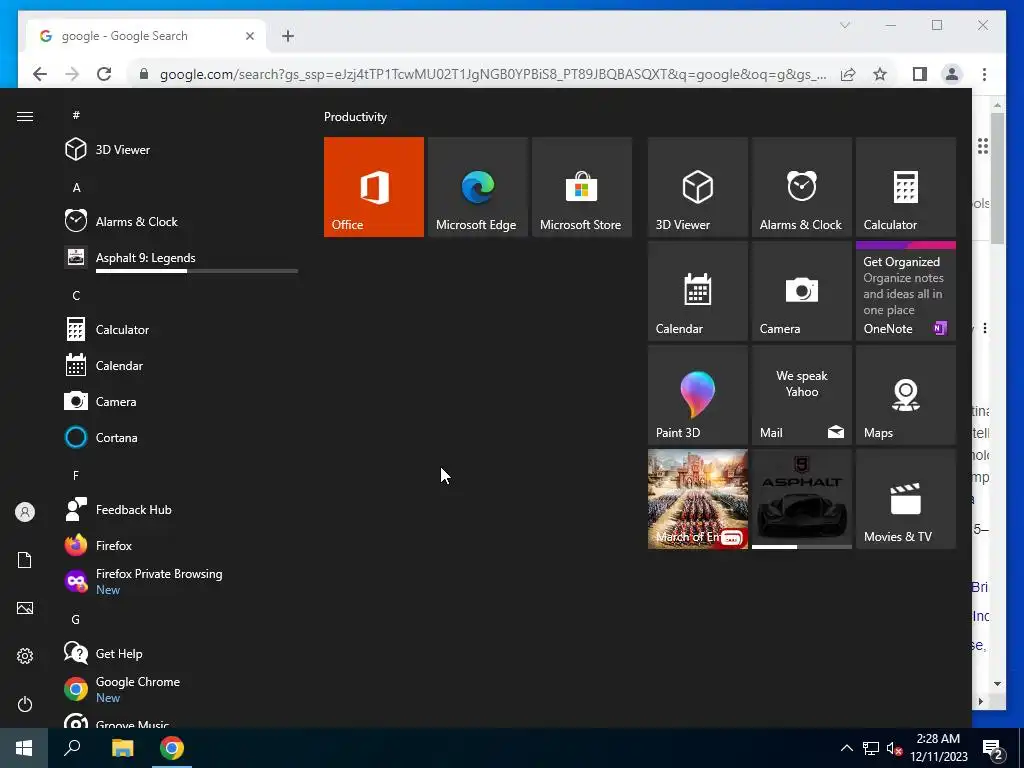Launch Camera from the app list

coord(181,402)
